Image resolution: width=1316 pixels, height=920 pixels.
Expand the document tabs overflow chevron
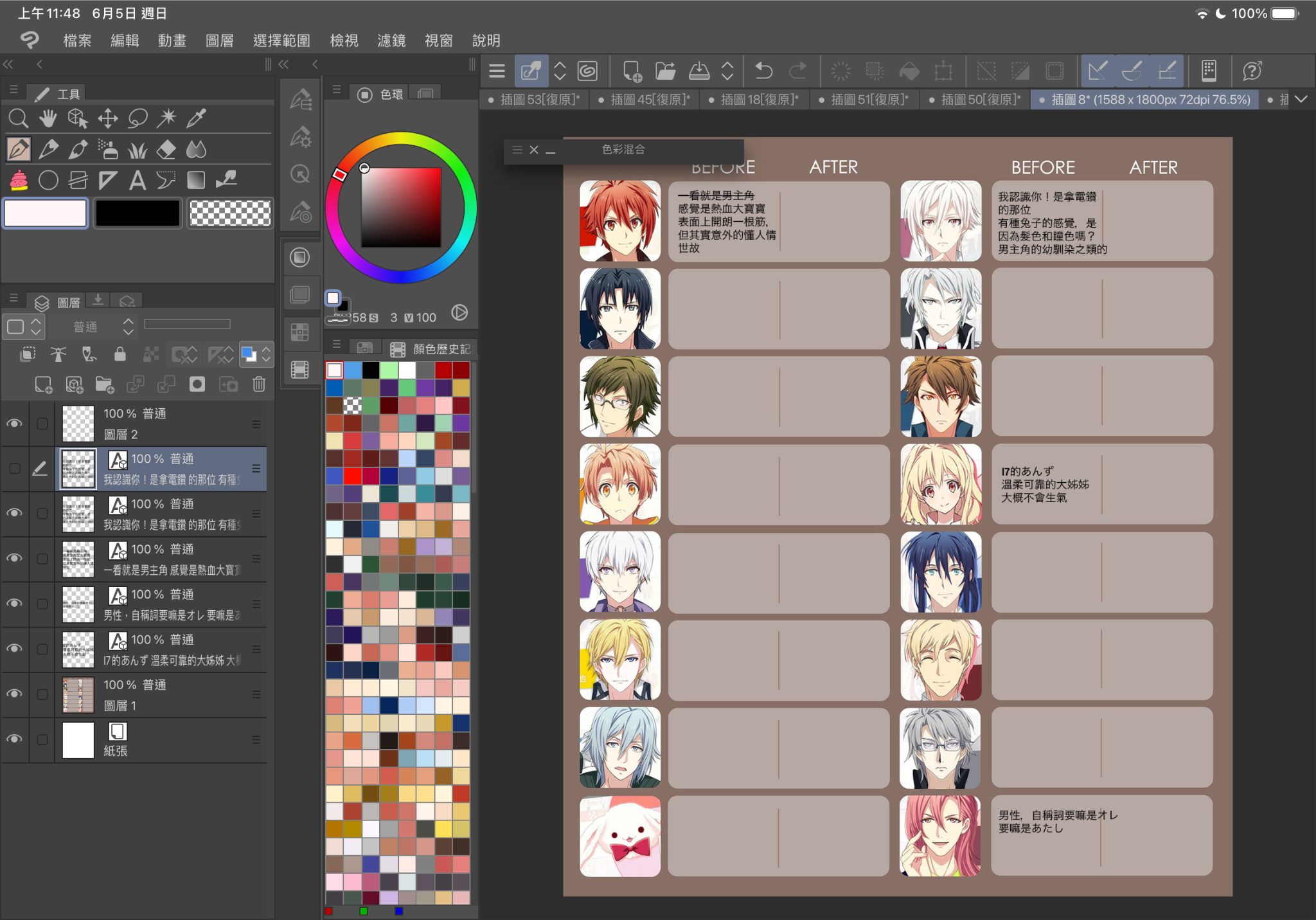tap(1302, 100)
